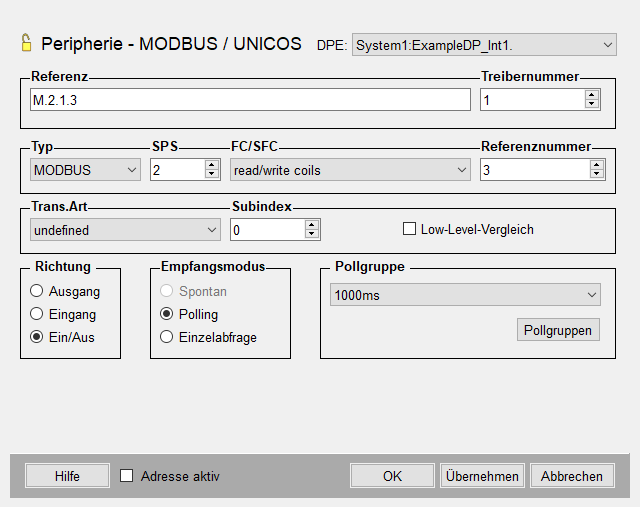This screenshot has width=640, height=507.
Task: Decrease the Treibernummer value with down arrow
Action: tap(592, 104)
